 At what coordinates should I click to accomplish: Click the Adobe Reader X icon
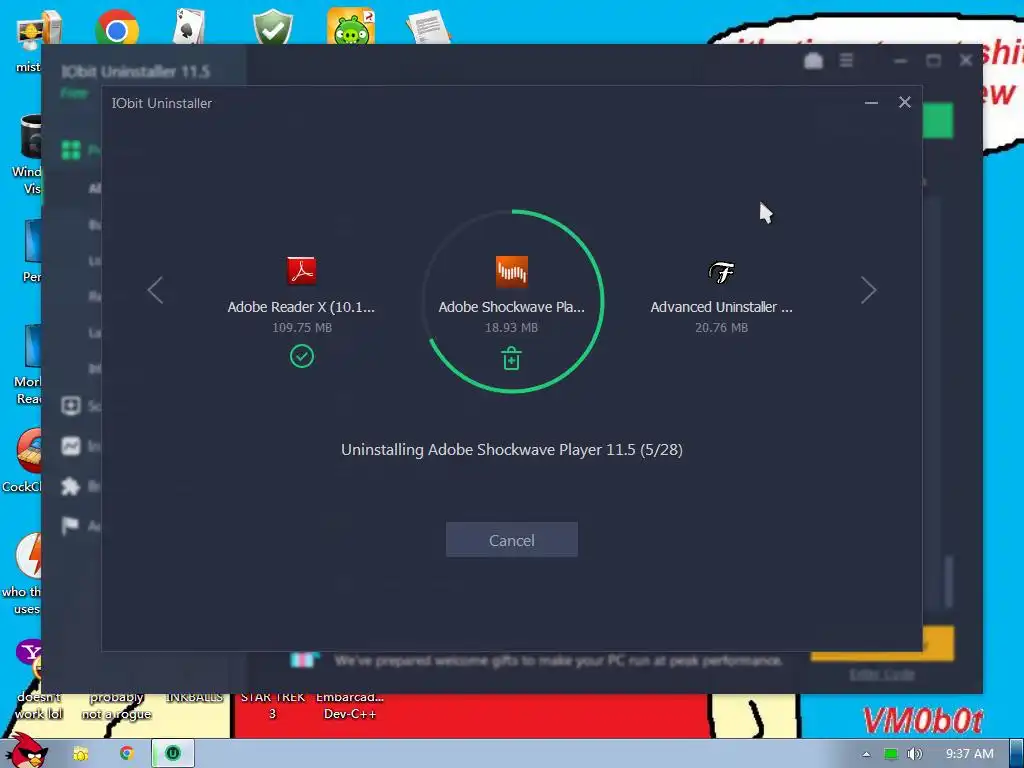302,270
